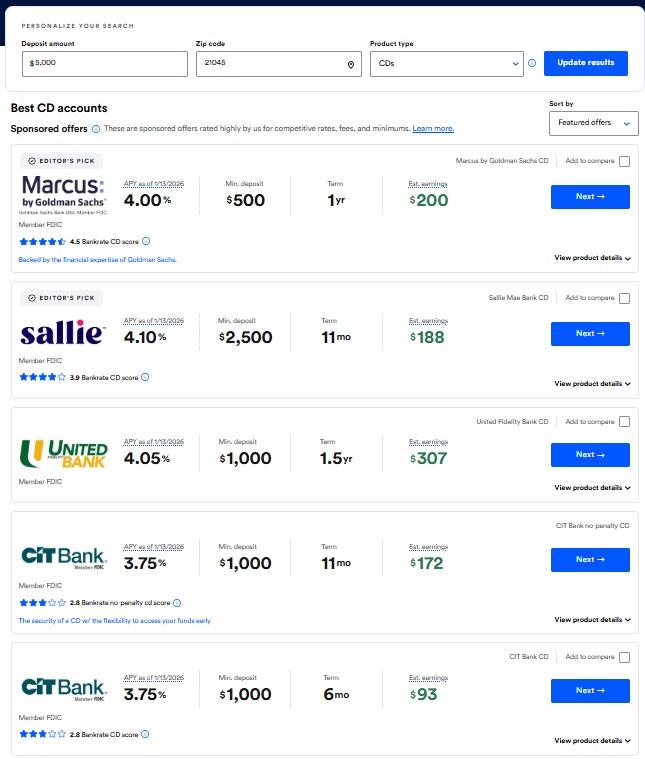This screenshot has height=759, width=645.
Task: Open the Learn more link
Action: [x=433, y=129]
